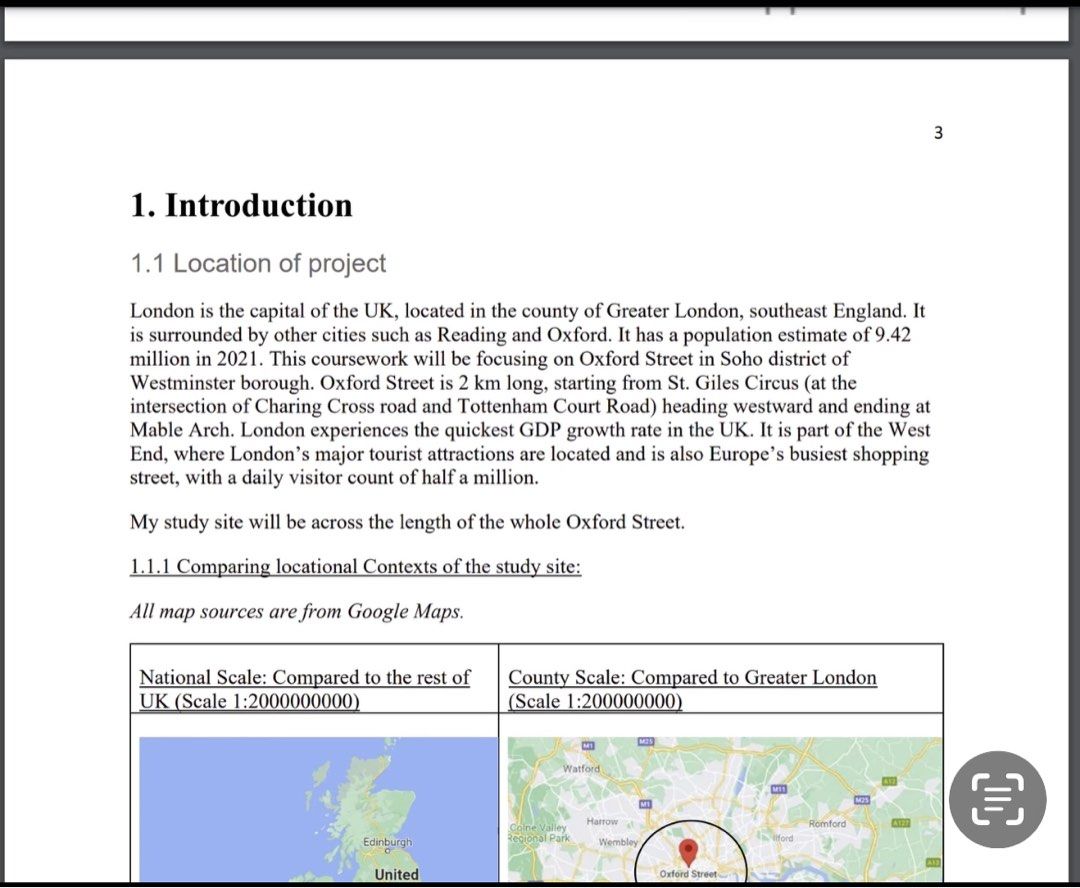Click the M1 road shield near Watford
The image size is (1080, 888).
588,744
